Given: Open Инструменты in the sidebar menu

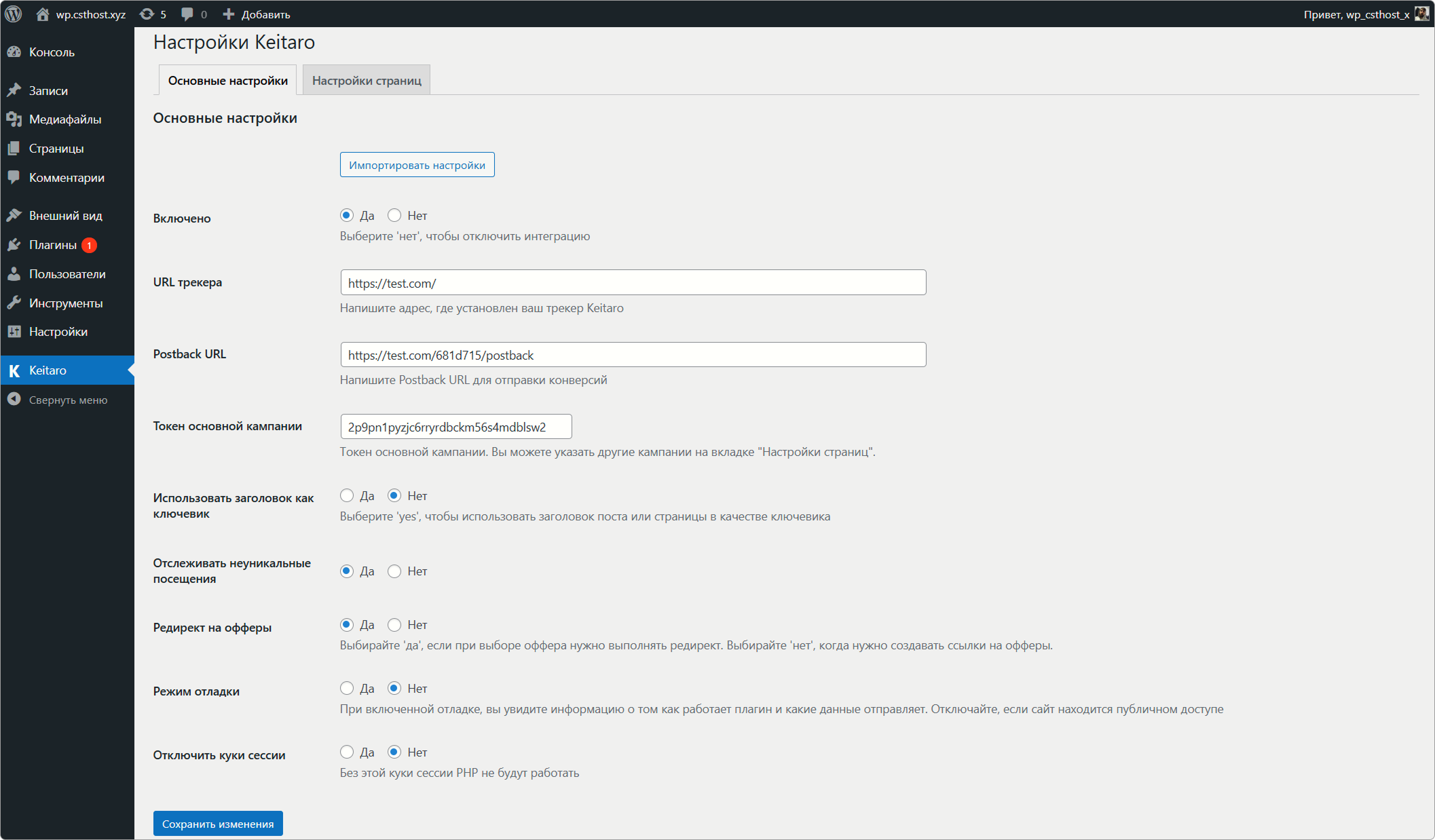Looking at the screenshot, I should pos(67,303).
